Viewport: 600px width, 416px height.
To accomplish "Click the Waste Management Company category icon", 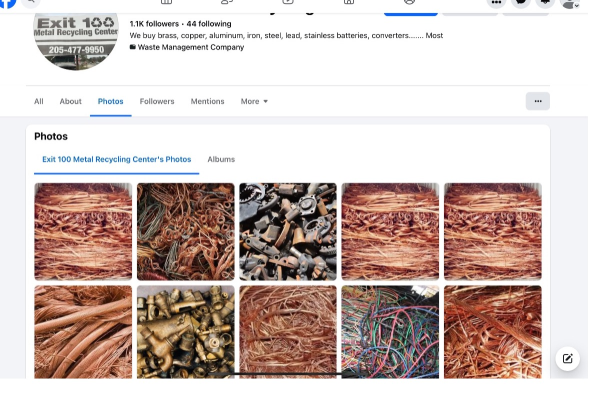I will click(133, 47).
